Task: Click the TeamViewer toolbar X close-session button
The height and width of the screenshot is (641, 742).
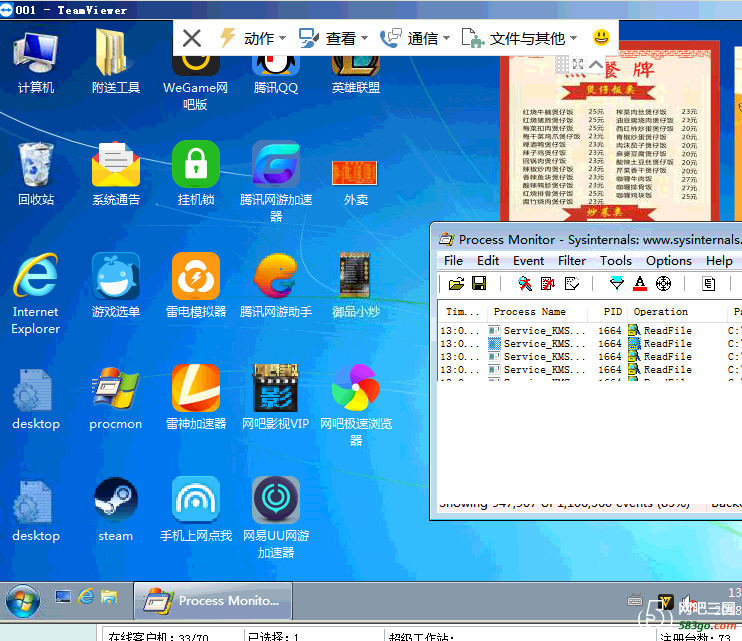Action: tap(192, 38)
